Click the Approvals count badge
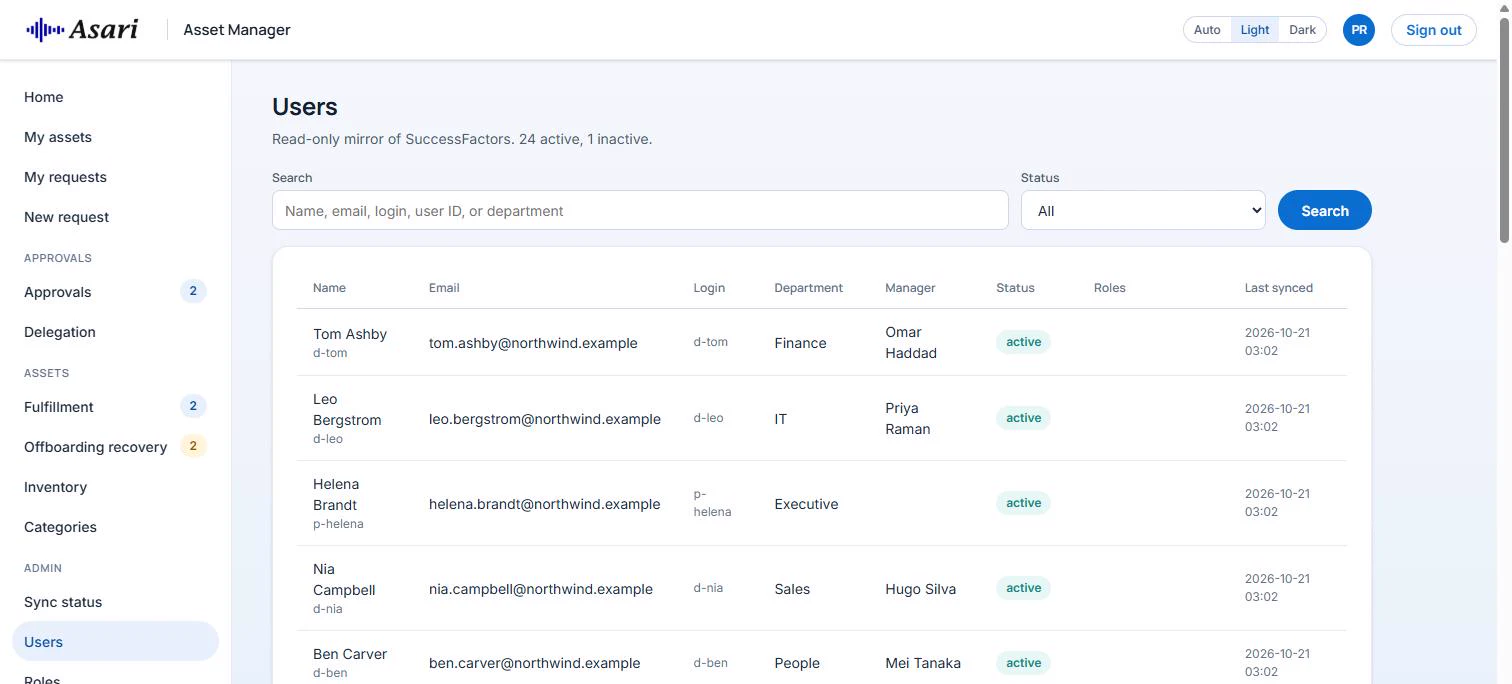Image resolution: width=1512 pixels, height=684 pixels. (193, 291)
